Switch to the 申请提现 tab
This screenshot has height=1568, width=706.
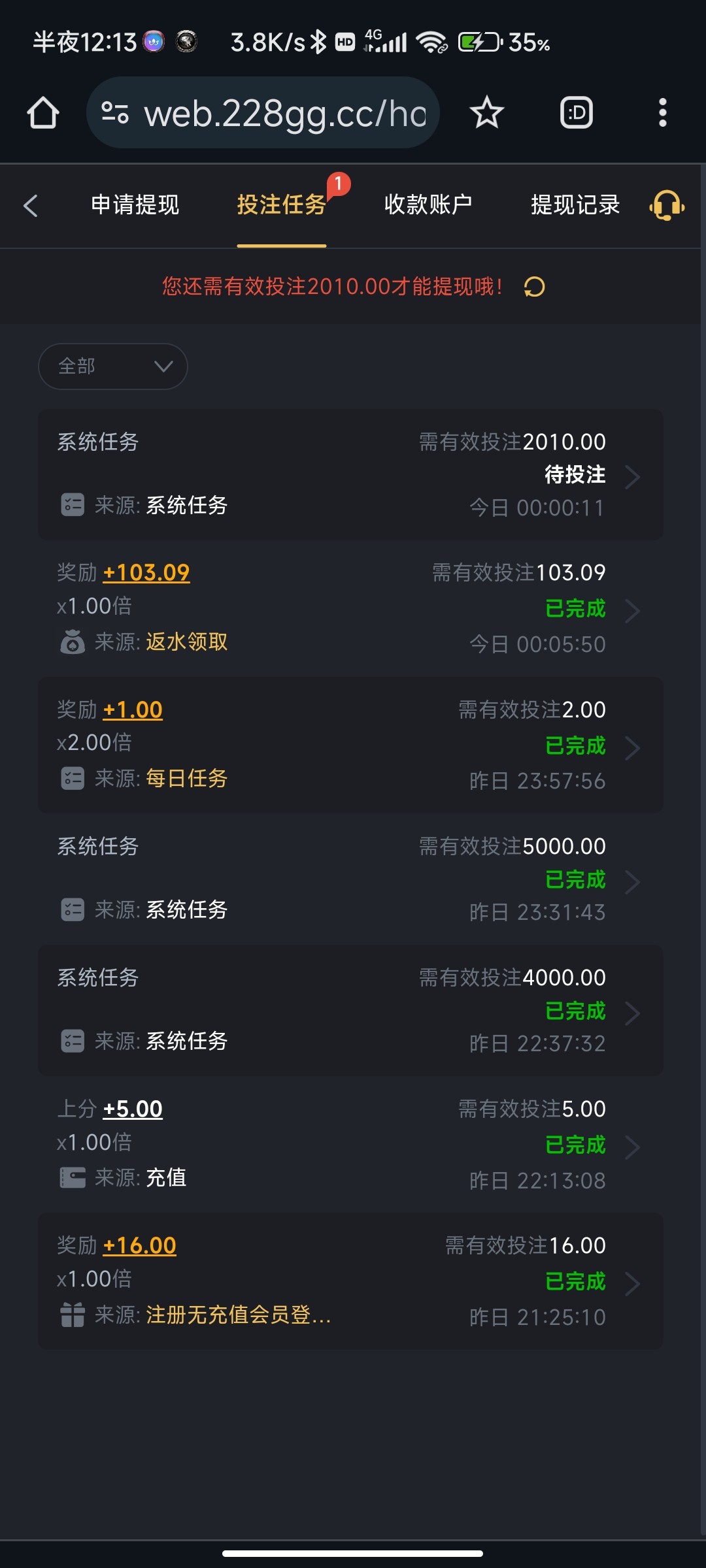[135, 205]
